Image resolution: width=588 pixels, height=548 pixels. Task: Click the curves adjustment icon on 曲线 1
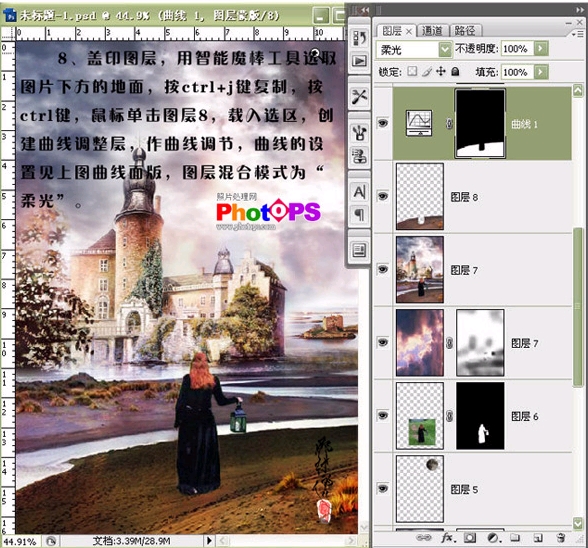pyautogui.click(x=419, y=123)
